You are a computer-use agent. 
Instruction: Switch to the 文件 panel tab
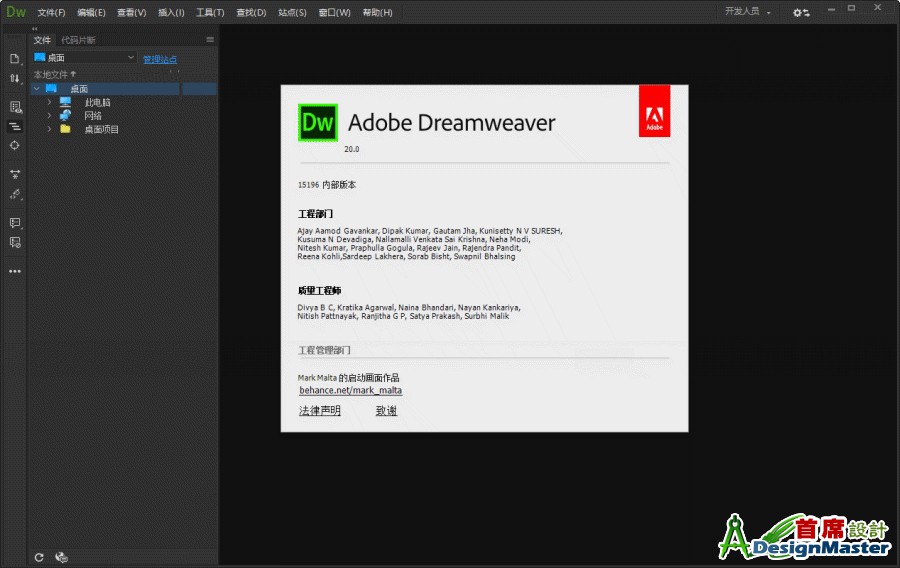tap(42, 40)
